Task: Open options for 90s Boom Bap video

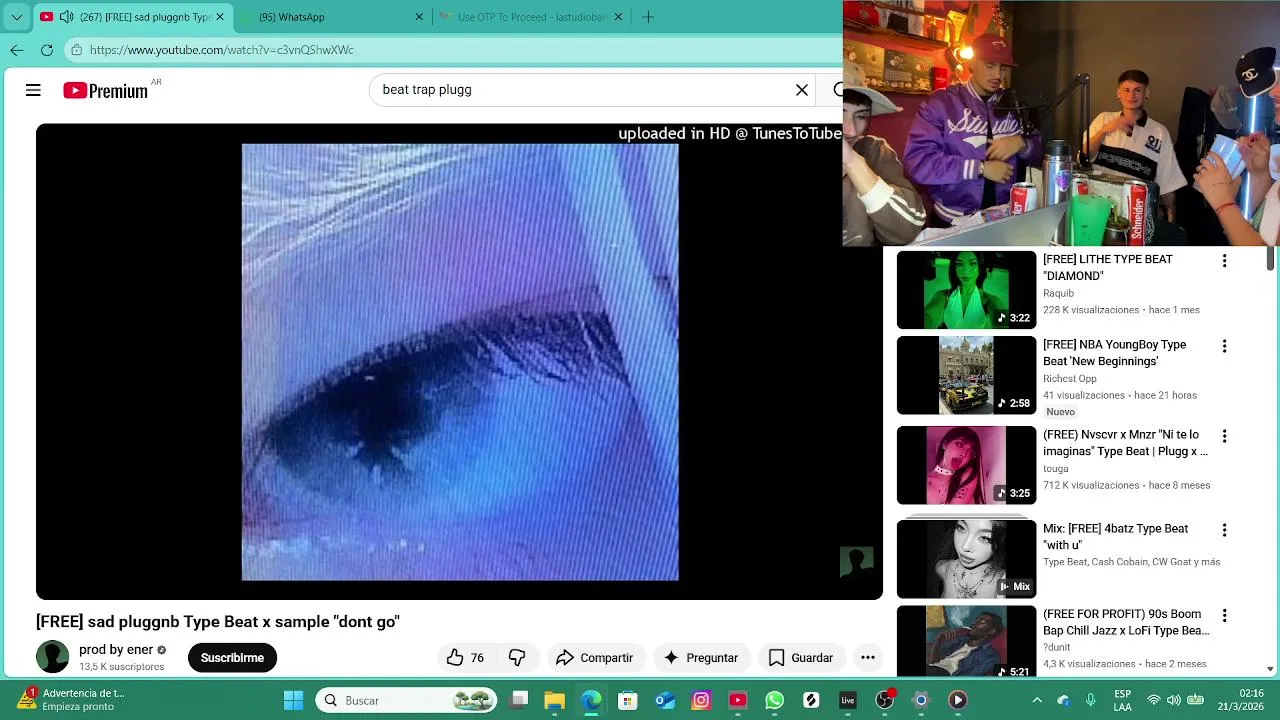Action: coord(1224,617)
